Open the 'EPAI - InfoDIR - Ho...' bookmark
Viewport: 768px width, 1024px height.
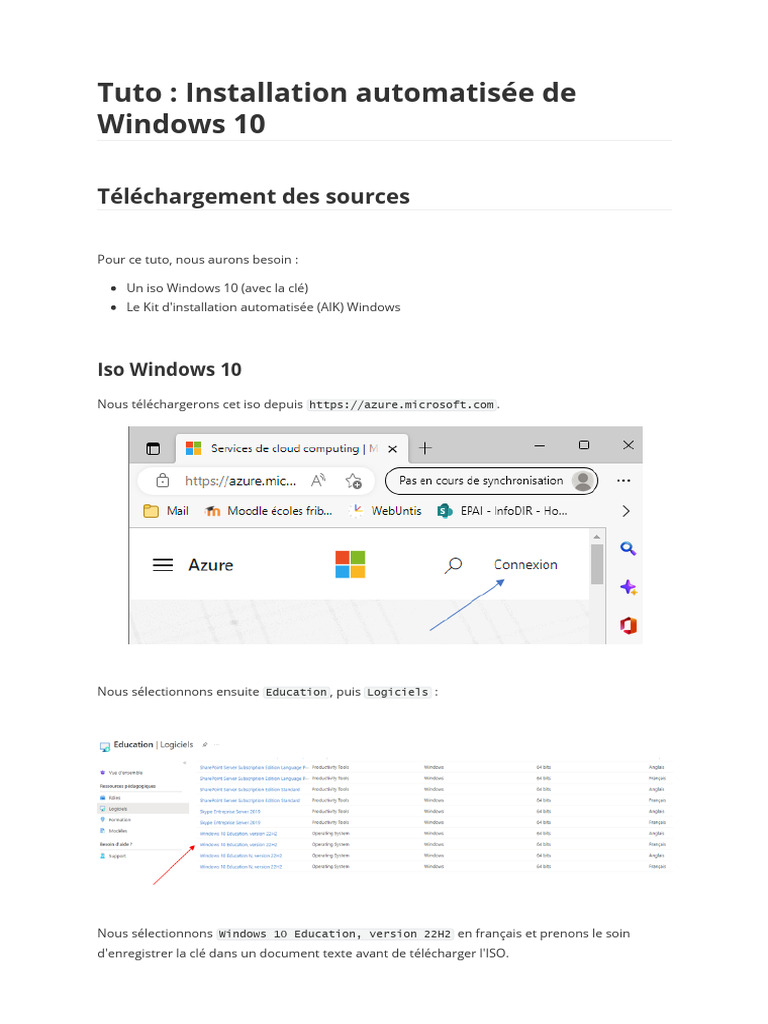[x=502, y=511]
